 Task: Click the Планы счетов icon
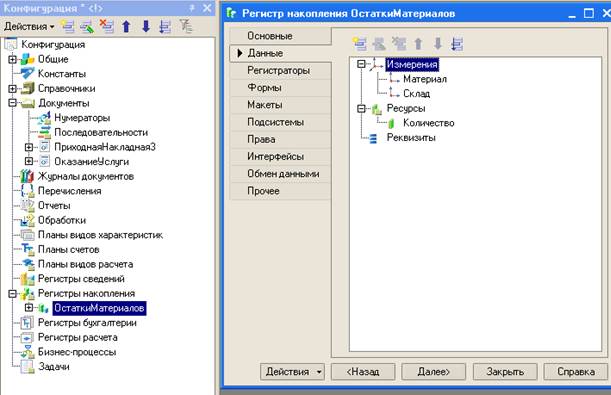coord(27,249)
